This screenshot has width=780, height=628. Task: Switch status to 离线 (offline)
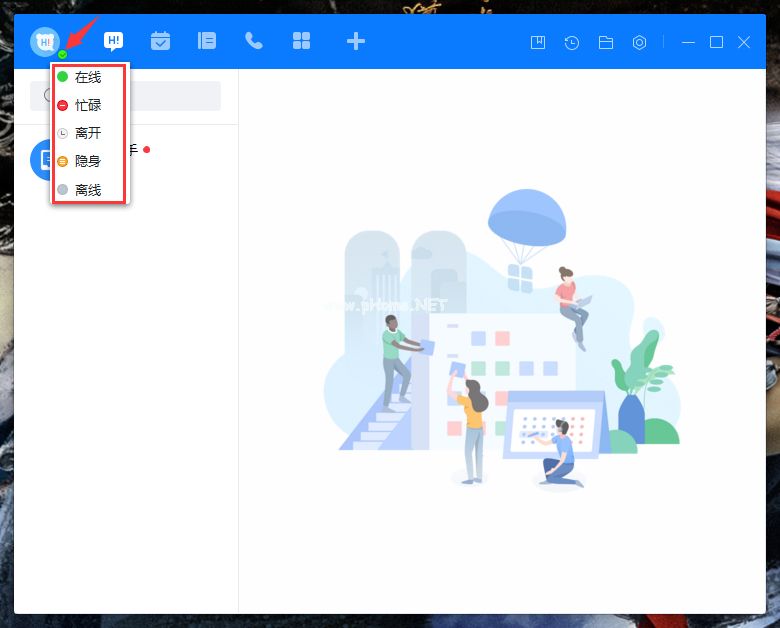[x=88, y=189]
